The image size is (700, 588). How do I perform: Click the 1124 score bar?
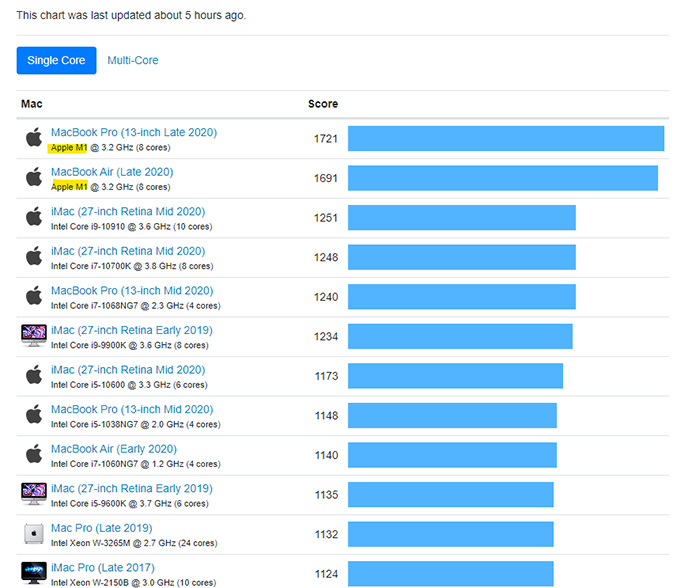point(450,574)
